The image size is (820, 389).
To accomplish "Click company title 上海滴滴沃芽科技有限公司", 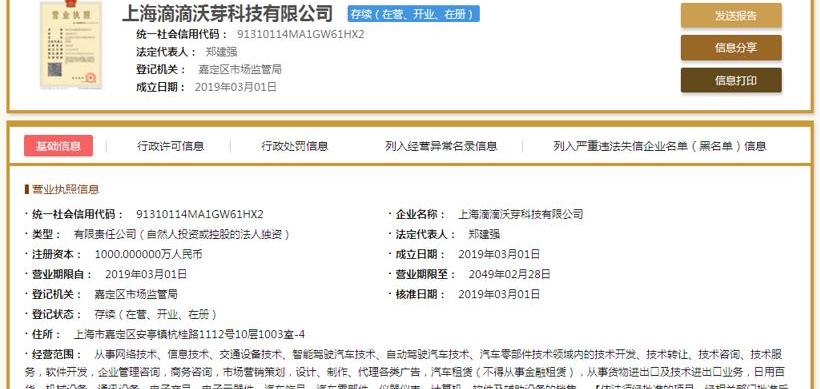I will 227,14.
